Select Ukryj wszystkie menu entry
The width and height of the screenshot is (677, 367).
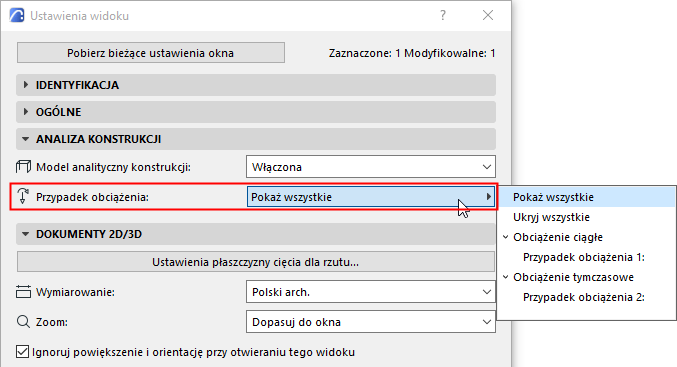coord(586,217)
